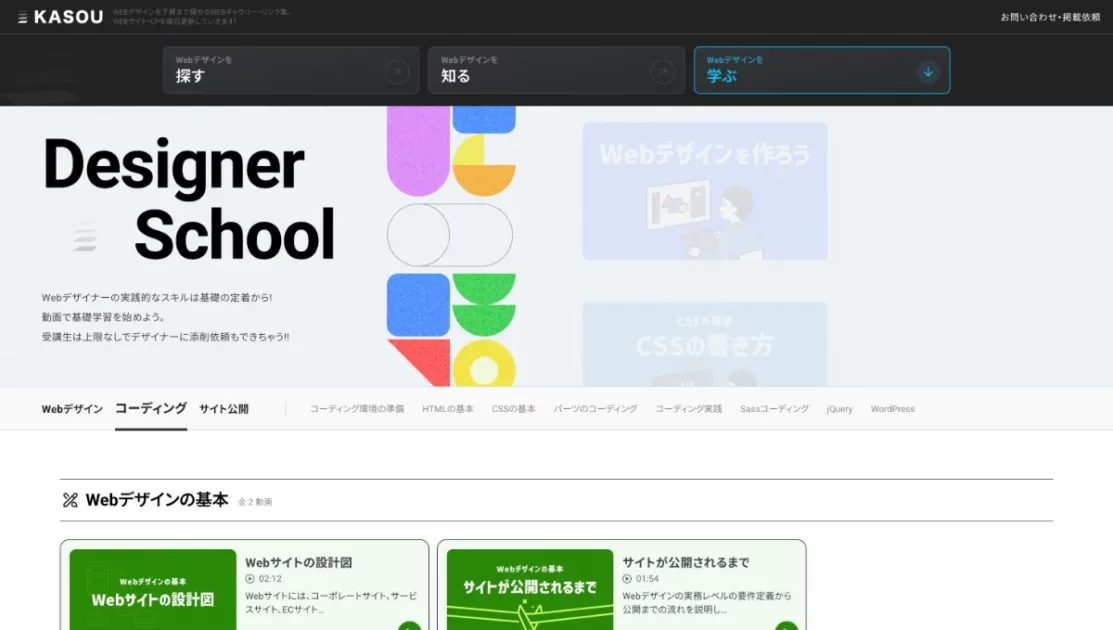
Task: Open the green Webサイトの設計図 video thumbnail
Action: point(153,590)
